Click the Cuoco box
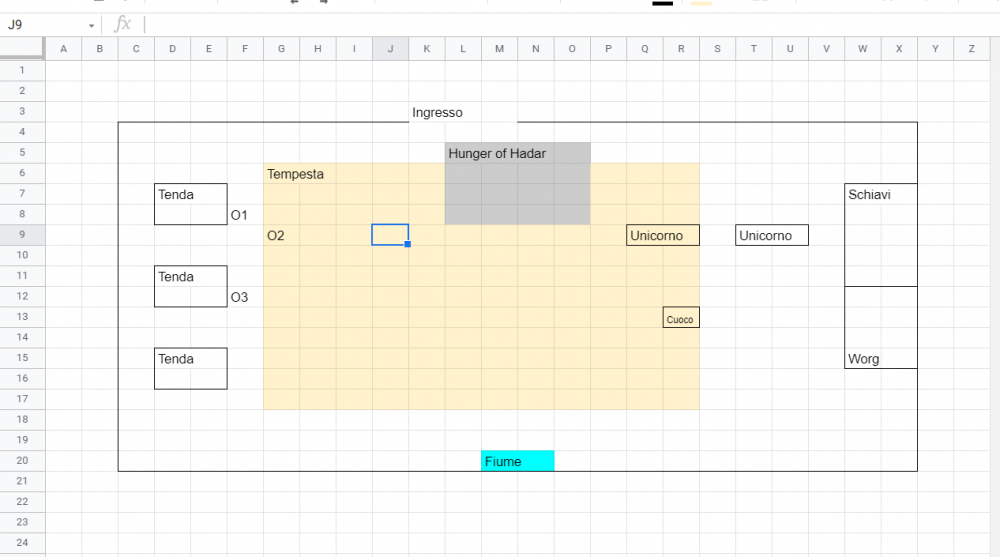 tap(681, 317)
